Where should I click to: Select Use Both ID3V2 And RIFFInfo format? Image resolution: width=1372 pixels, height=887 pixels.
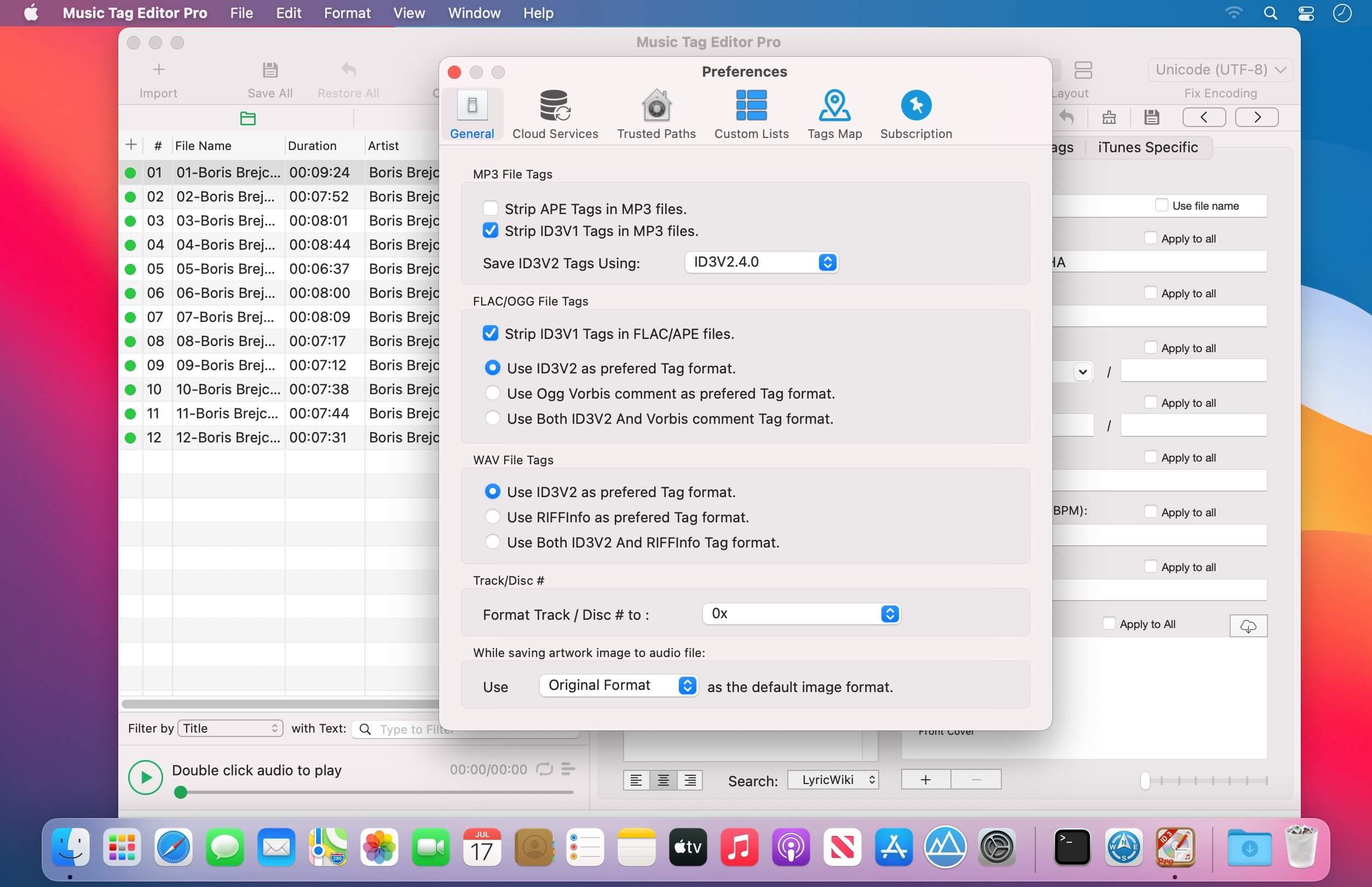[x=492, y=542]
